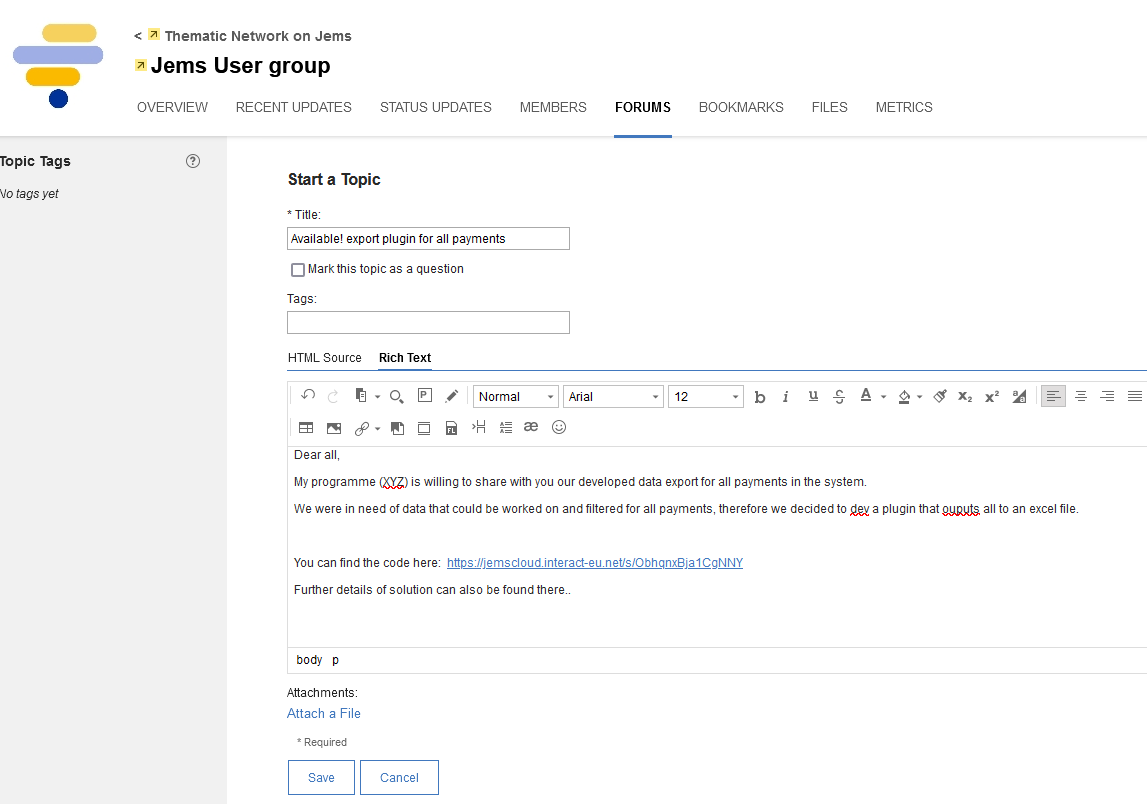The width and height of the screenshot is (1147, 804).
Task: Align text left
Action: coord(1053,396)
